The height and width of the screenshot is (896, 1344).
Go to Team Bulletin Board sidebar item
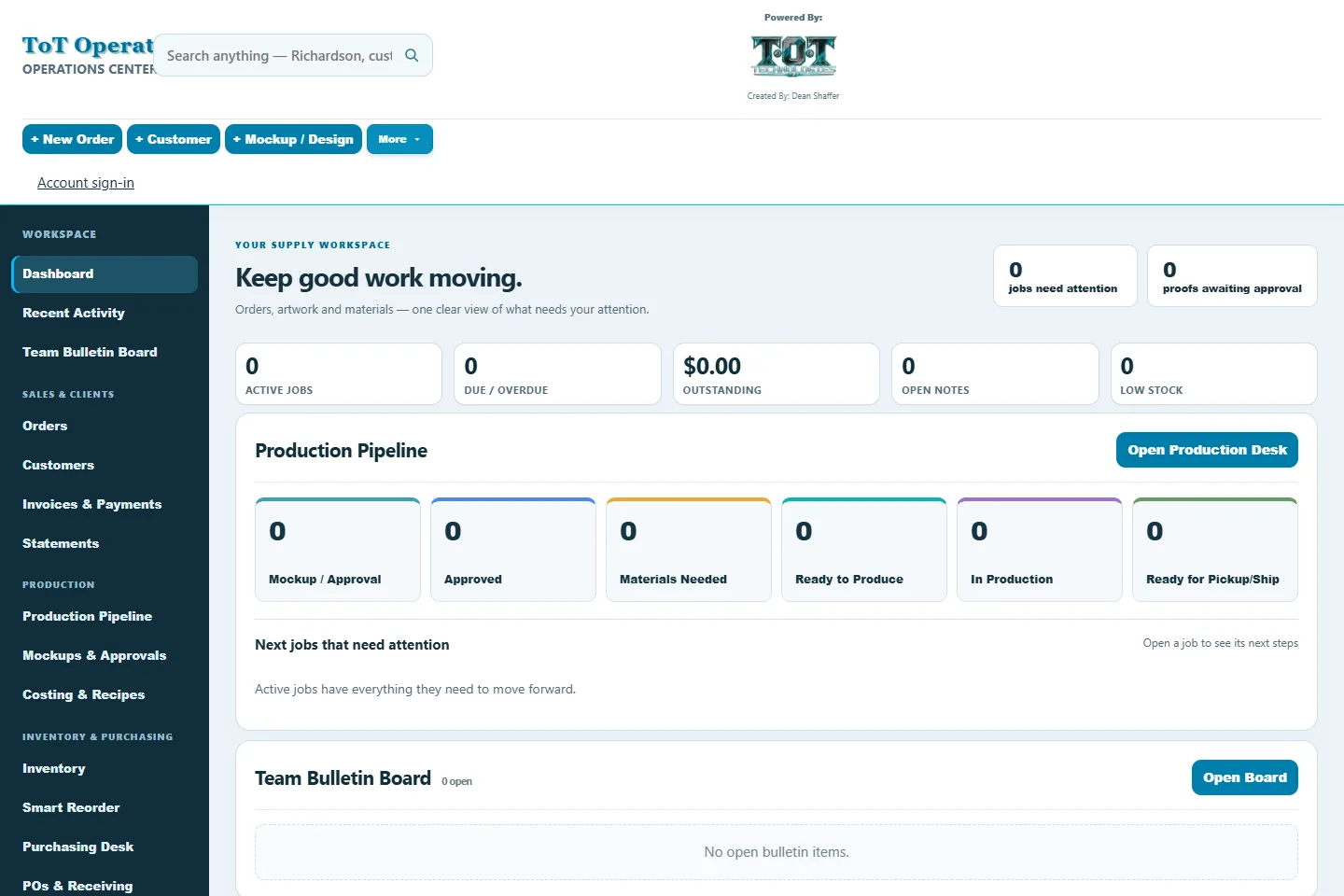(x=105, y=353)
